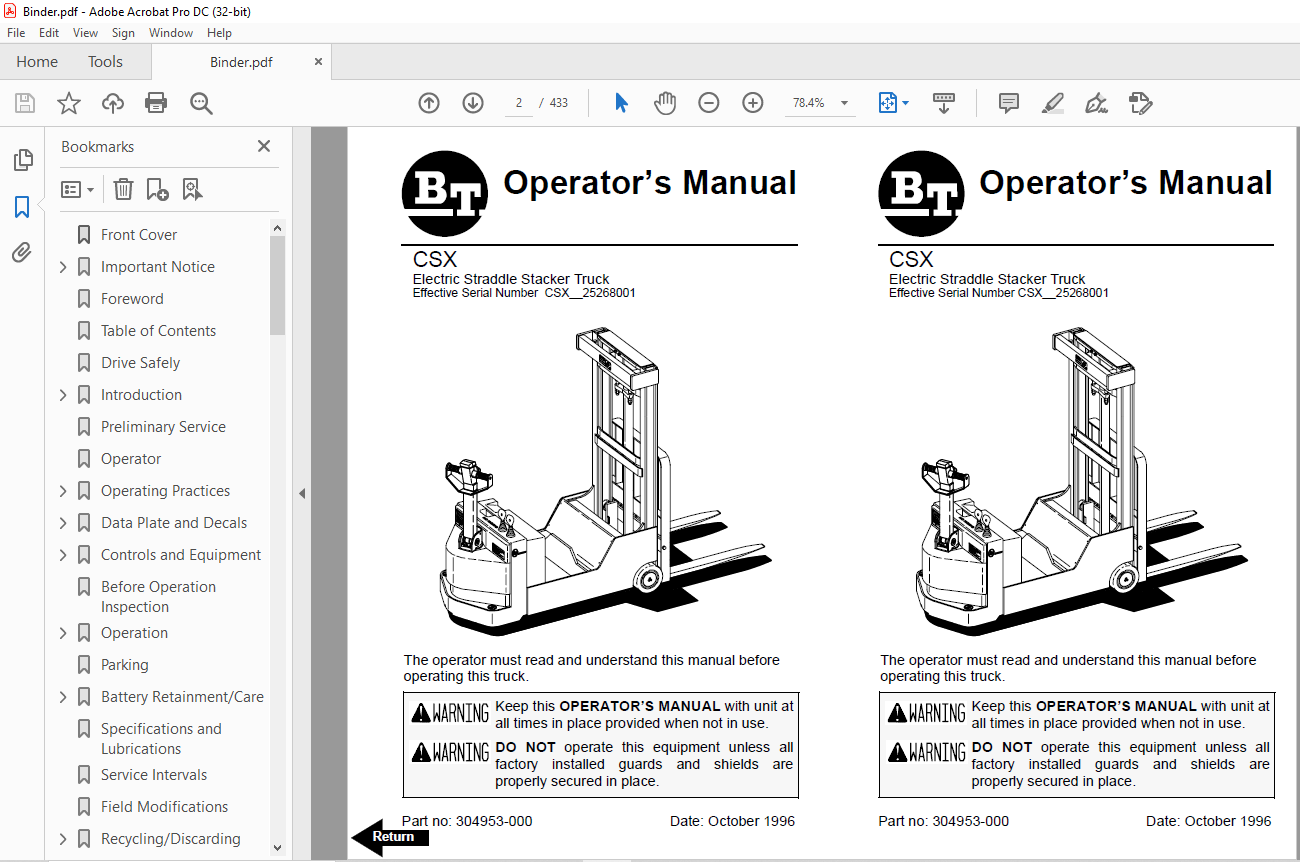Click the bookmarks panel scrollbar
1300x862 pixels.
[277, 285]
